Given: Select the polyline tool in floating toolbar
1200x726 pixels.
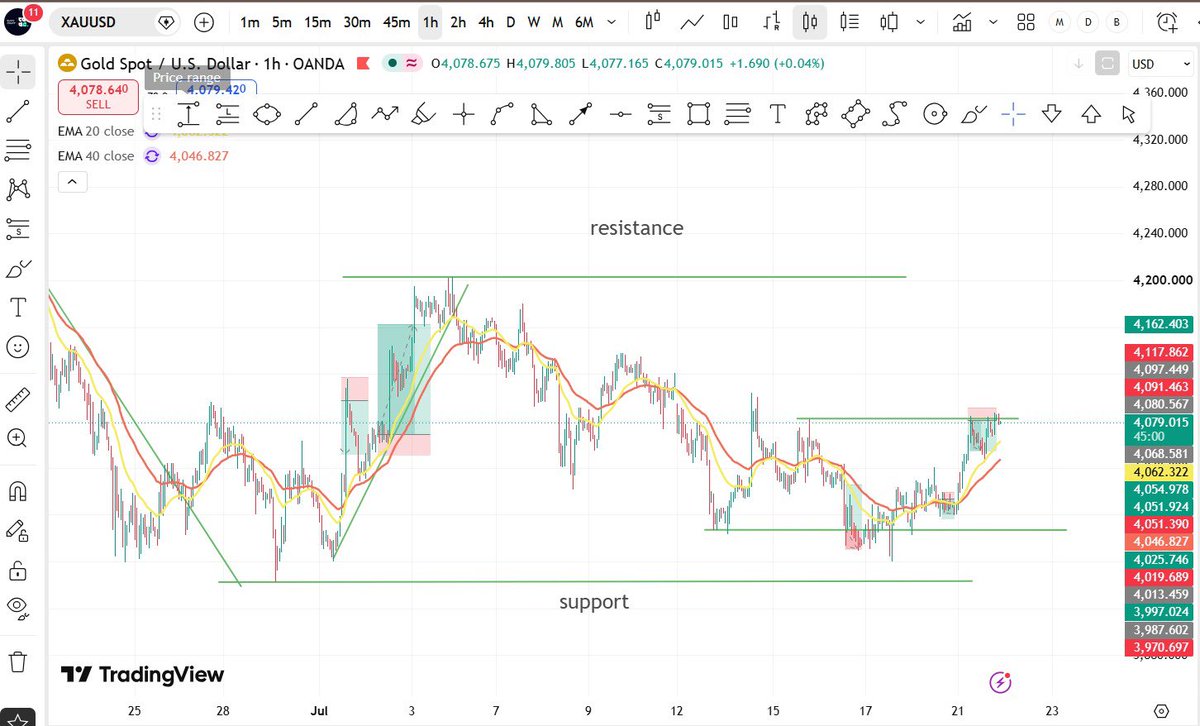Looking at the screenshot, I should pyautogui.click(x=385, y=115).
